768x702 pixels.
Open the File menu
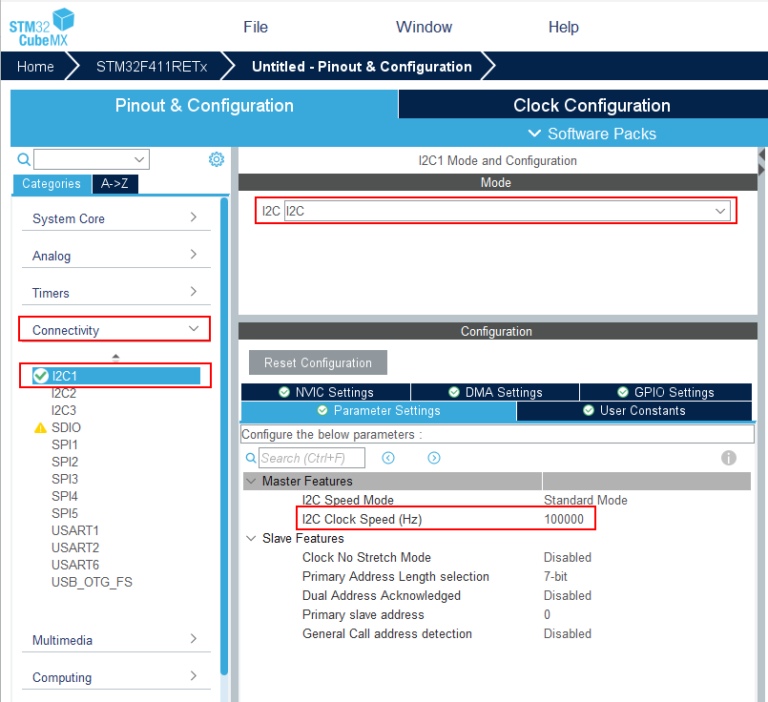tap(256, 27)
